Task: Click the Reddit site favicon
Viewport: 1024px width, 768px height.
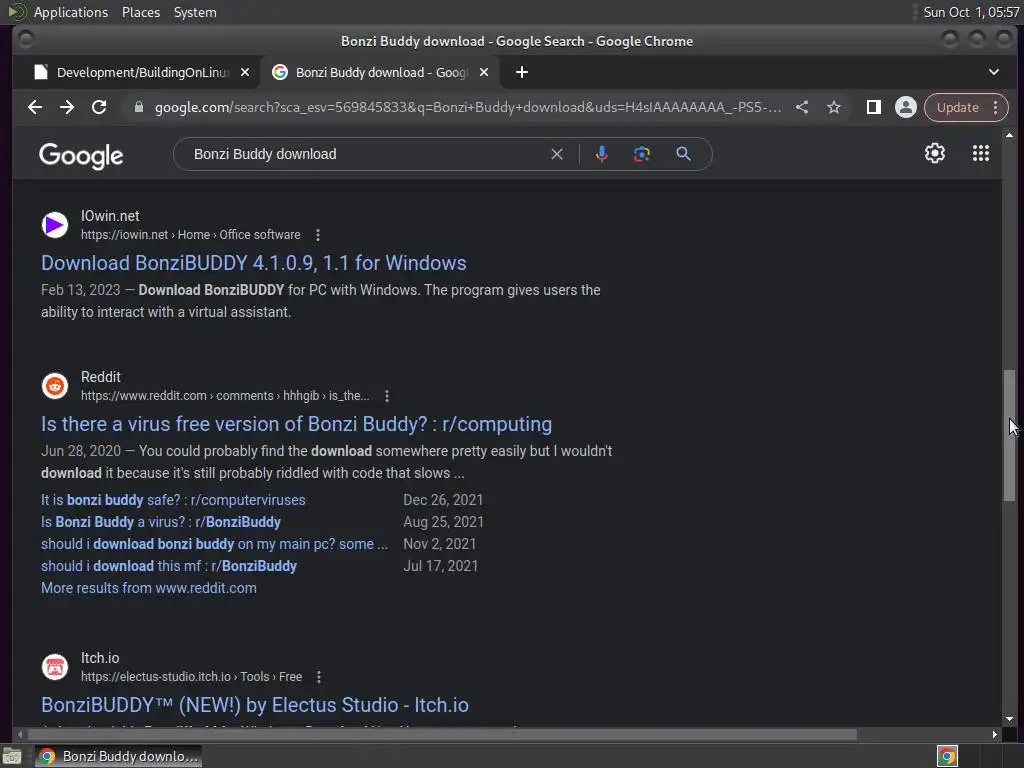Action: (55, 387)
